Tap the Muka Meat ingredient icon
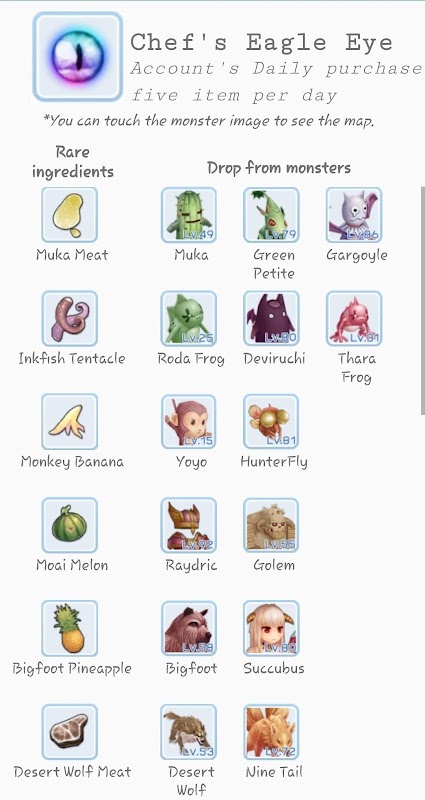The width and height of the screenshot is (425, 800). pos(69,215)
